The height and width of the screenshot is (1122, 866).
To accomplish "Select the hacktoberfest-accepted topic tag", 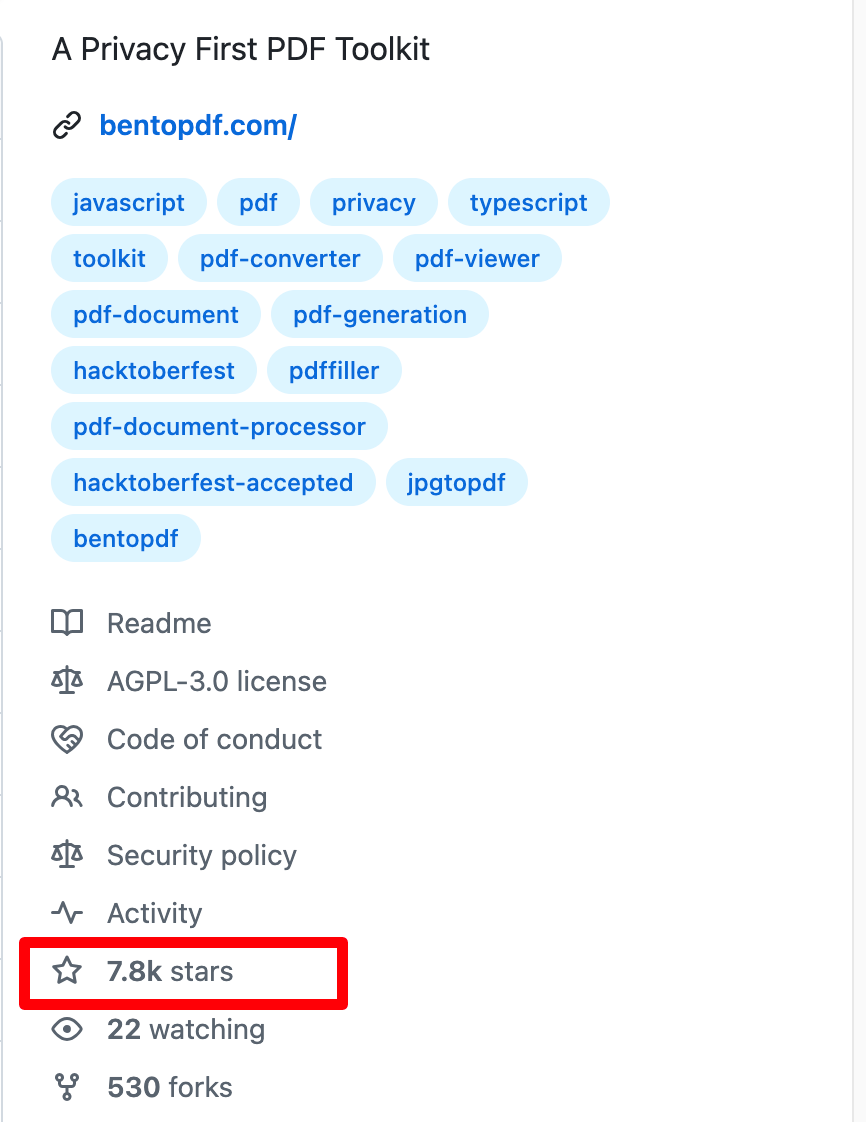I will [x=213, y=483].
